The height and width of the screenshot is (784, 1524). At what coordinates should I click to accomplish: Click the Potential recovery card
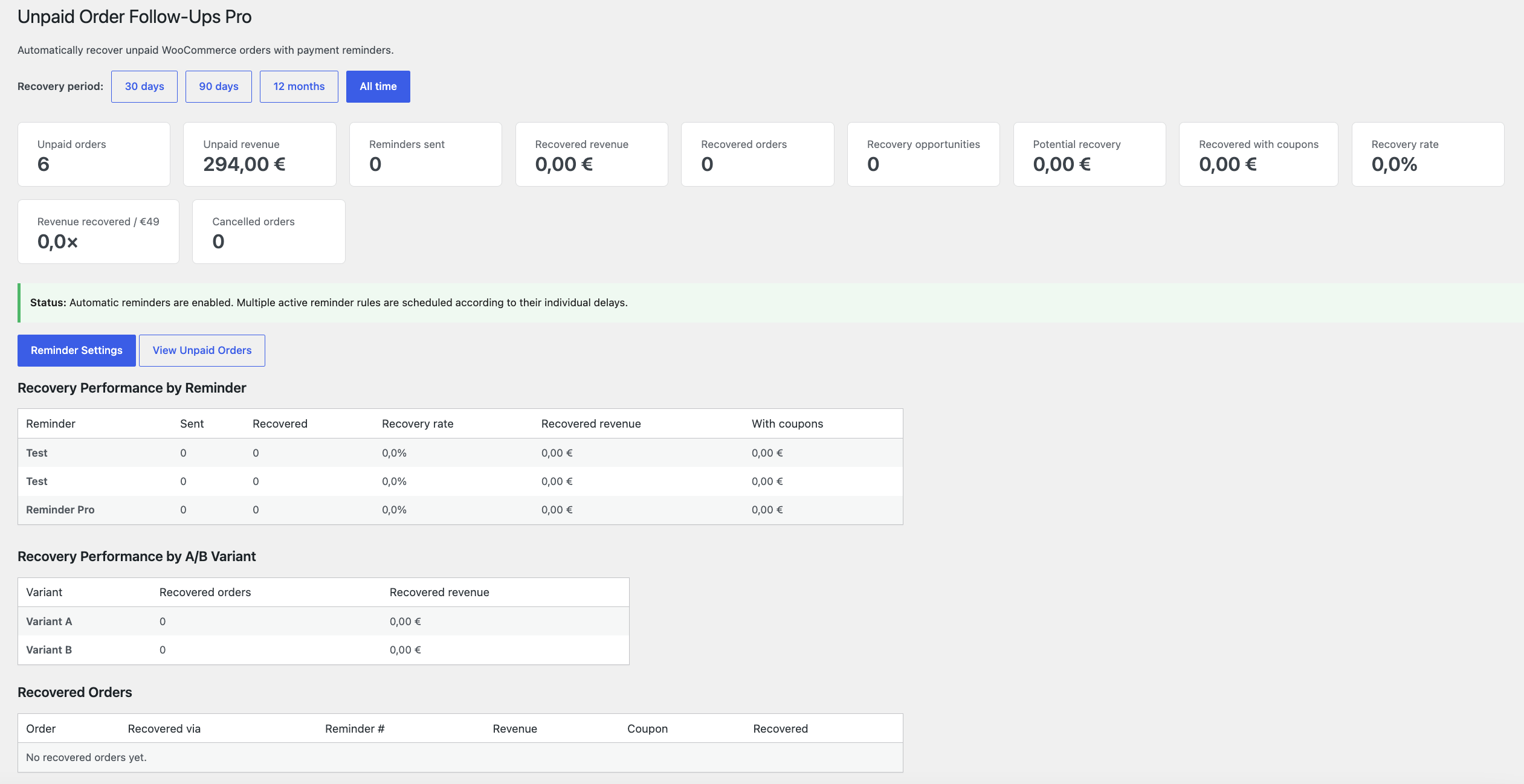click(1090, 155)
